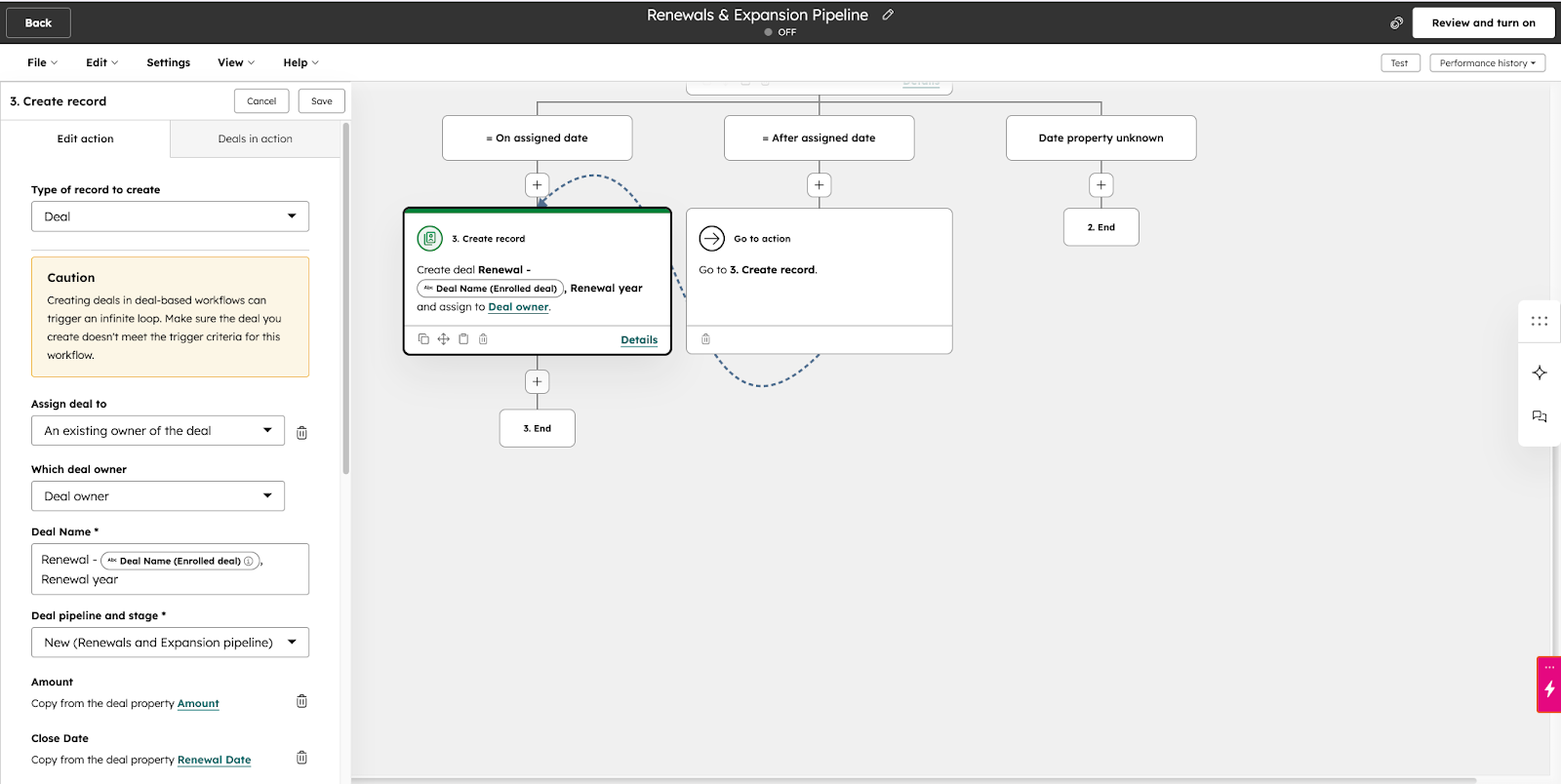Click the Deal Name token in the input field
The height and width of the screenshot is (784, 1561).
click(180, 561)
